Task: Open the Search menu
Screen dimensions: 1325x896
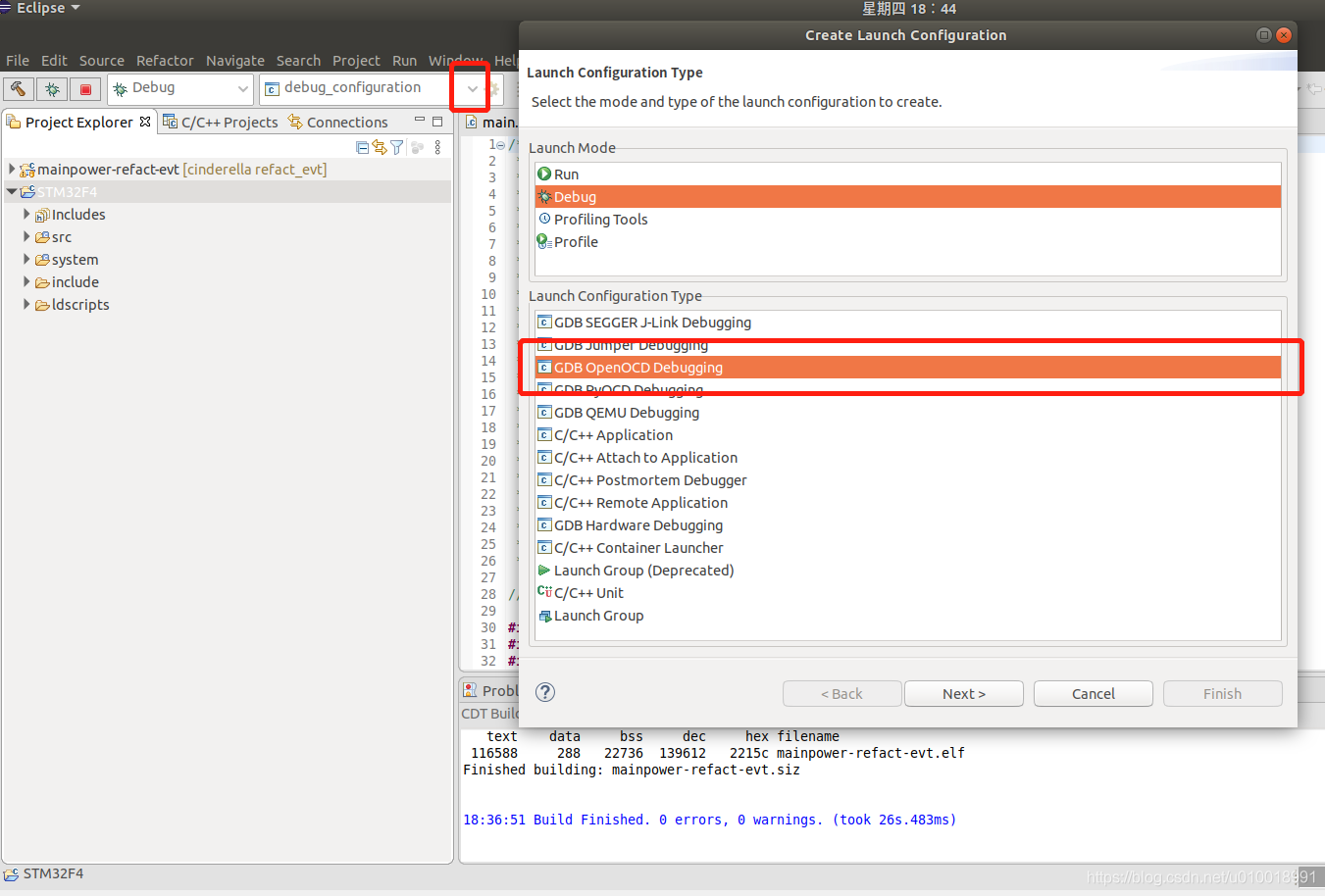Action: [298, 61]
